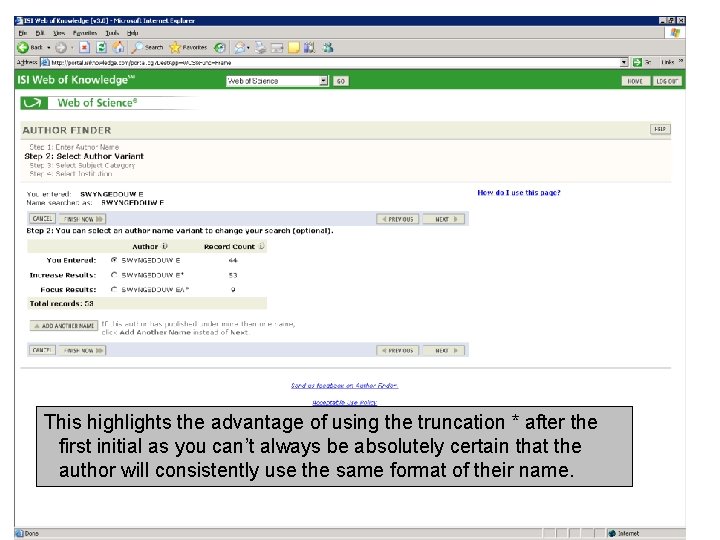Open the Home page house icon
This screenshot has height=540, width=720.
[118, 47]
